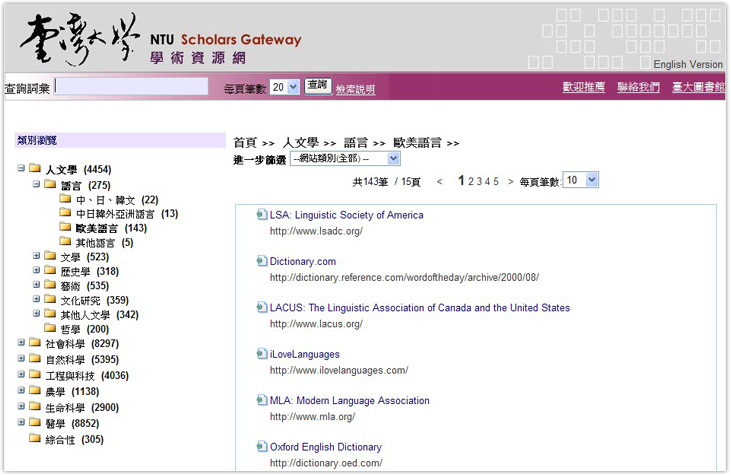Screen dimensions: 731x476
Task: Open the Dictionary.com link
Action: tap(303, 261)
